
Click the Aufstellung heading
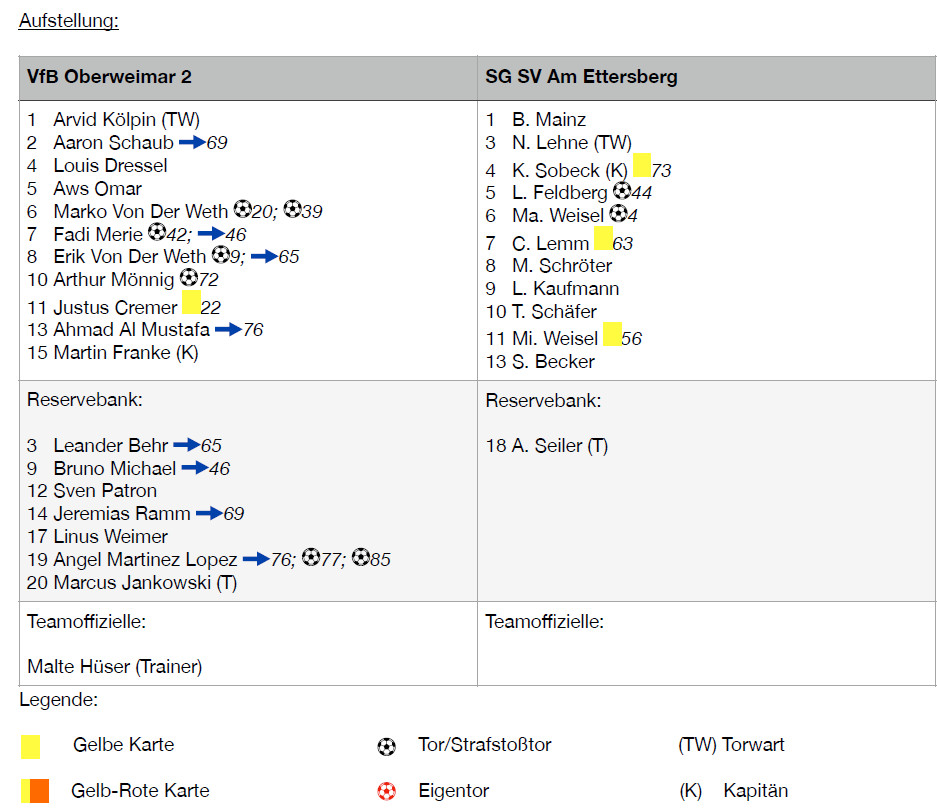68,21
